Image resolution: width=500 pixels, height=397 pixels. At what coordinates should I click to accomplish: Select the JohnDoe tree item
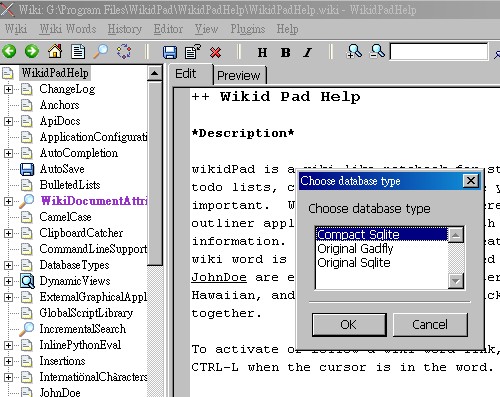click(x=60, y=392)
